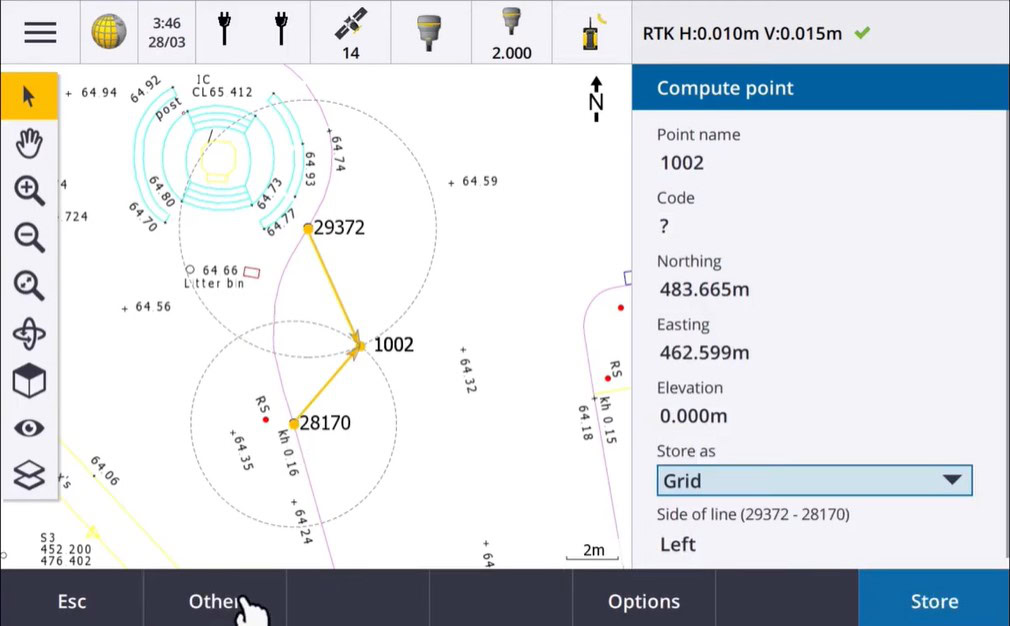
Task: Click the red RS marker near 28170
Action: 265,420
